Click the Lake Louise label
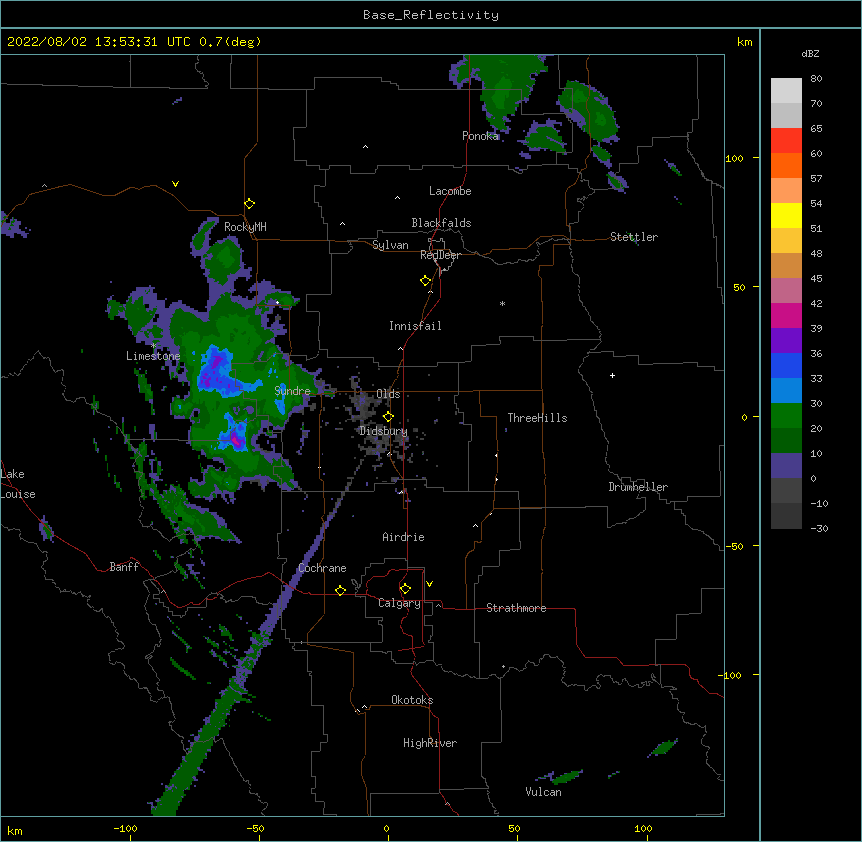 18,484
